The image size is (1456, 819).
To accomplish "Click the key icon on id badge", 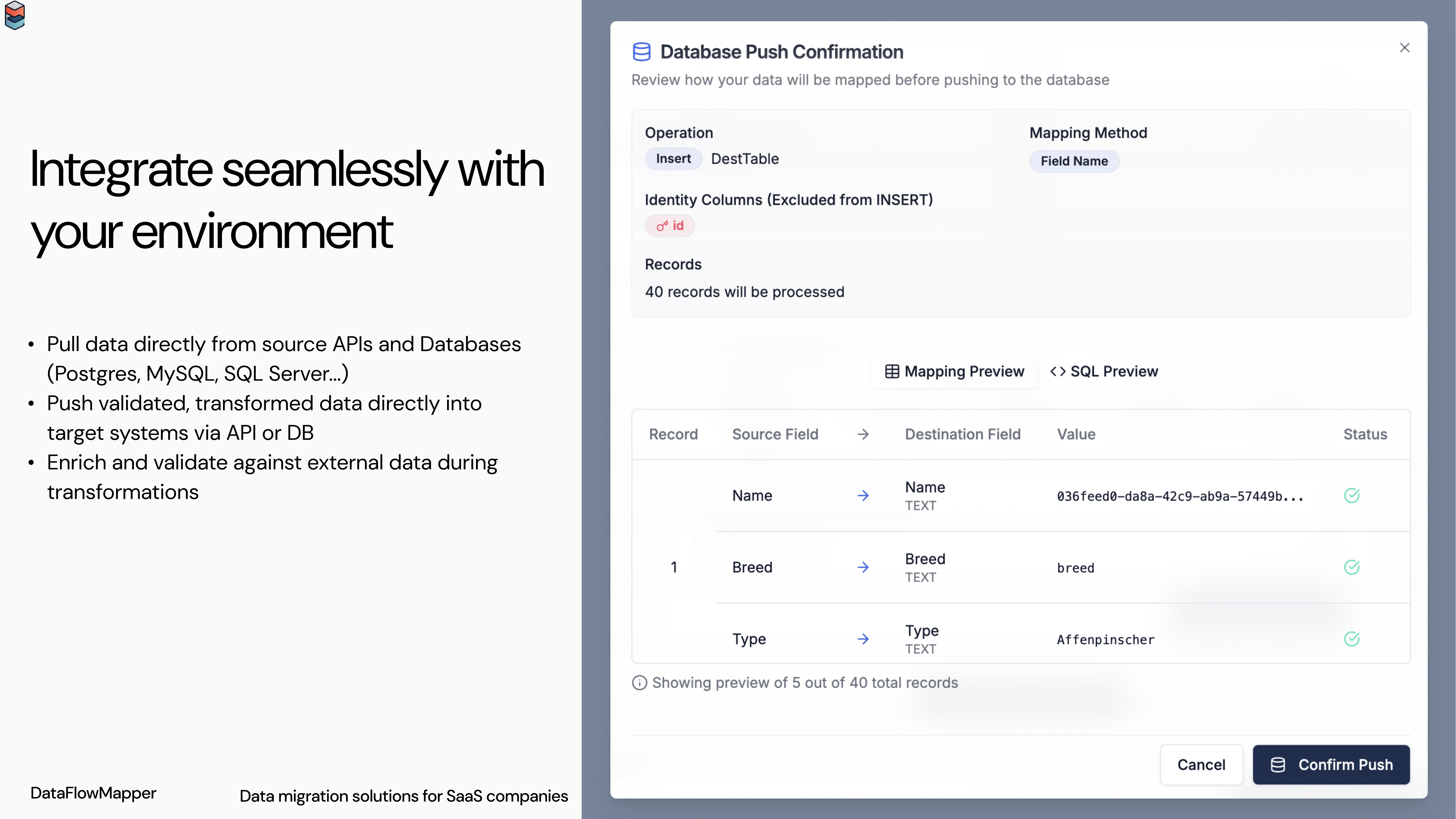I will coord(662,226).
